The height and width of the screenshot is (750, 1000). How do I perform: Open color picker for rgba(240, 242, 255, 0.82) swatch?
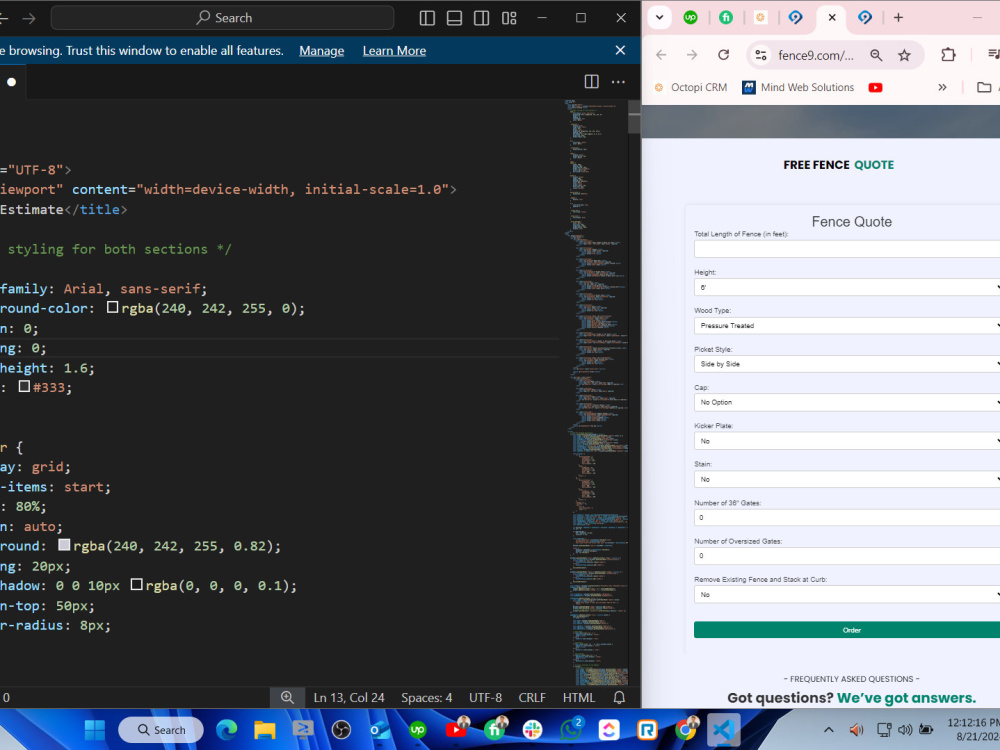click(64, 545)
